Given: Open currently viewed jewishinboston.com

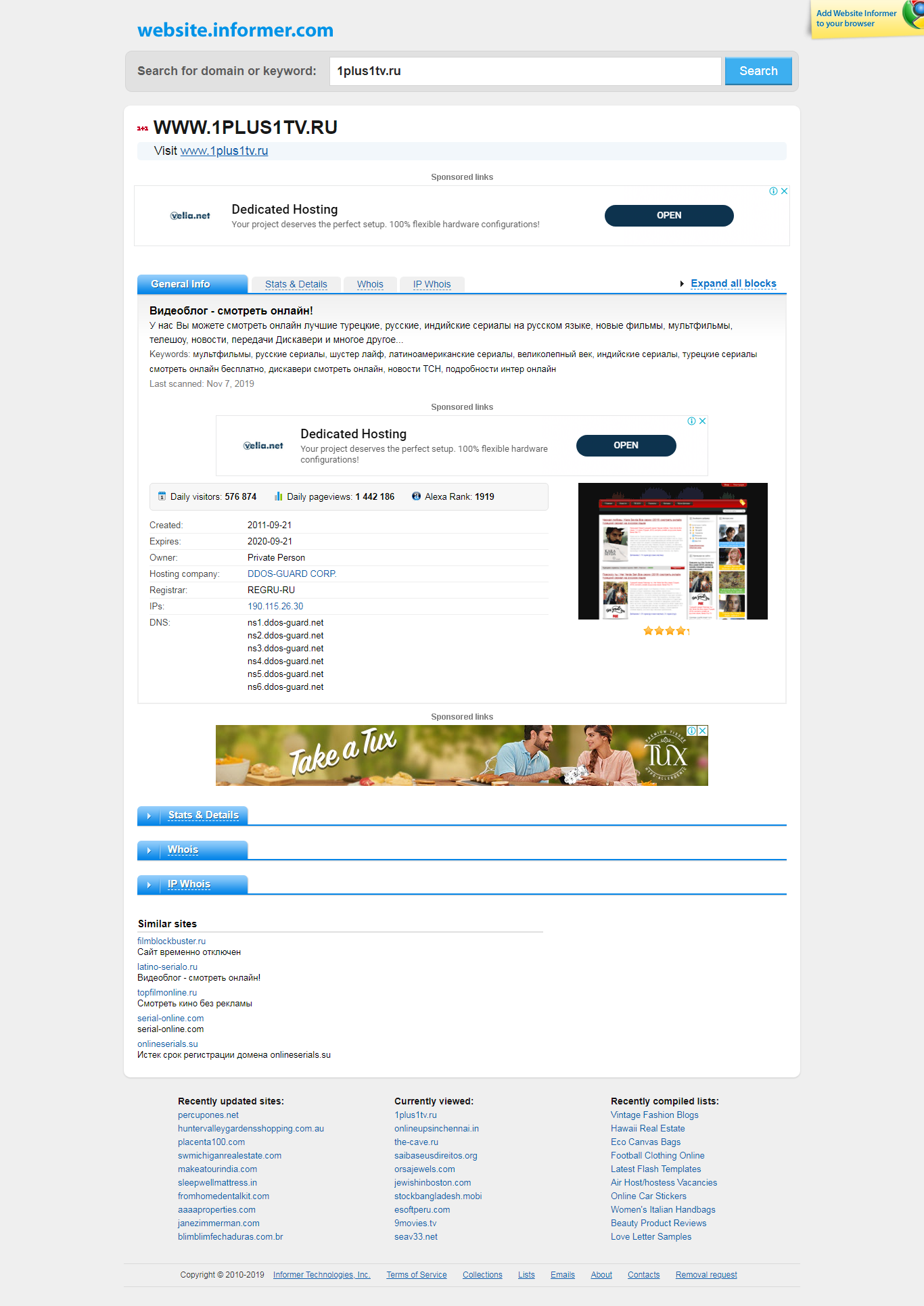Looking at the screenshot, I should click(432, 1182).
